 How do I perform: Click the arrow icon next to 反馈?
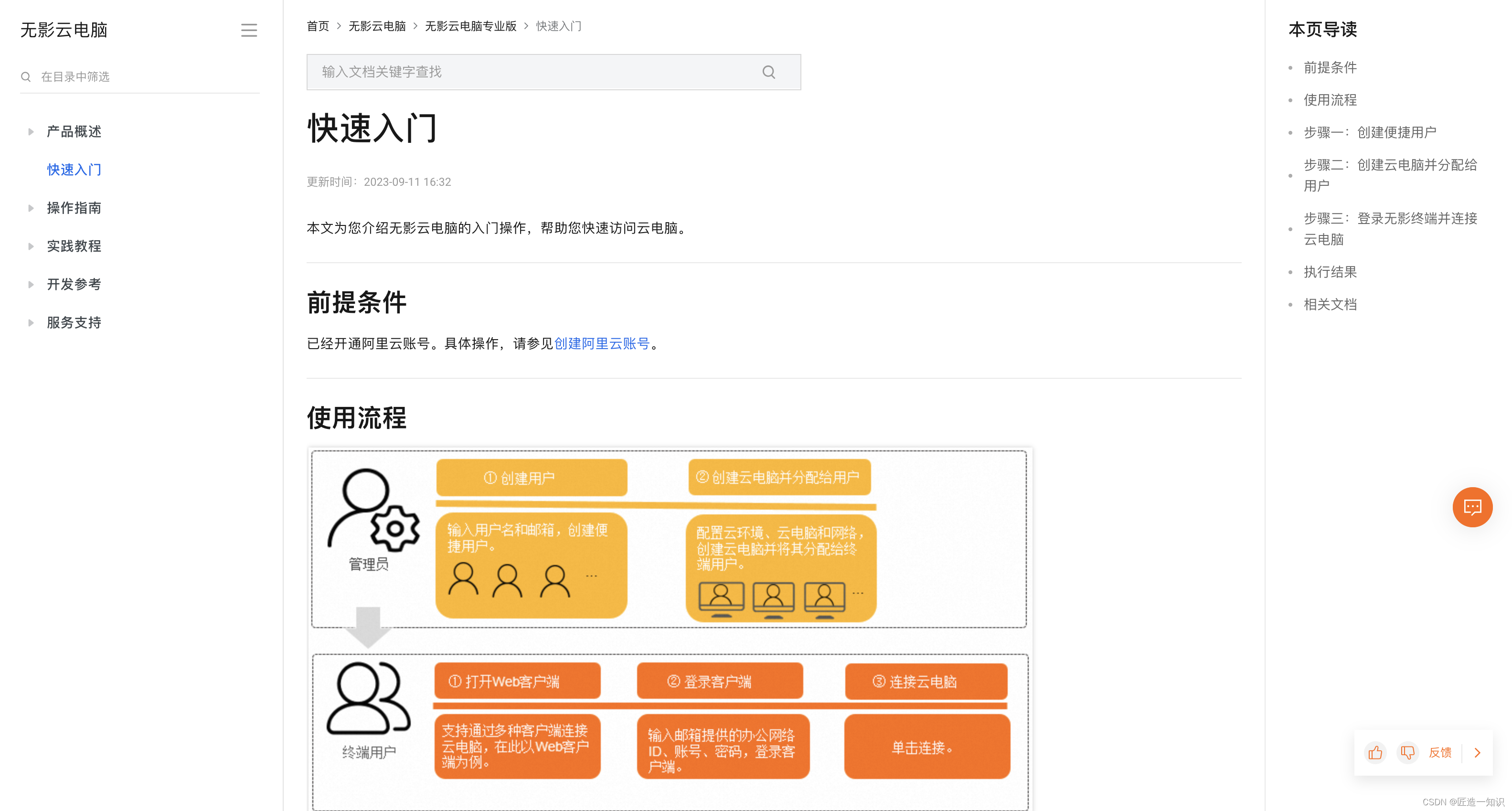[x=1477, y=752]
